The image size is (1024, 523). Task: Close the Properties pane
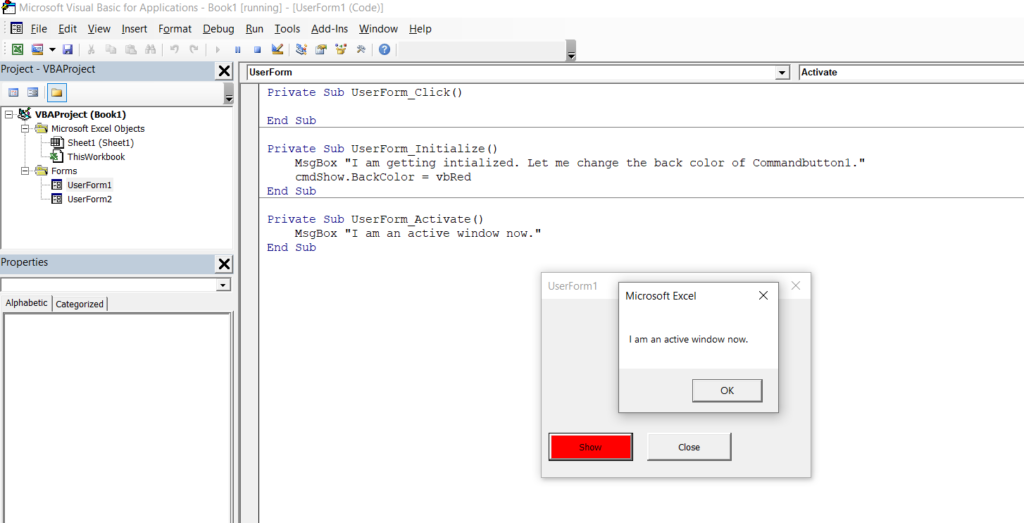[224, 264]
